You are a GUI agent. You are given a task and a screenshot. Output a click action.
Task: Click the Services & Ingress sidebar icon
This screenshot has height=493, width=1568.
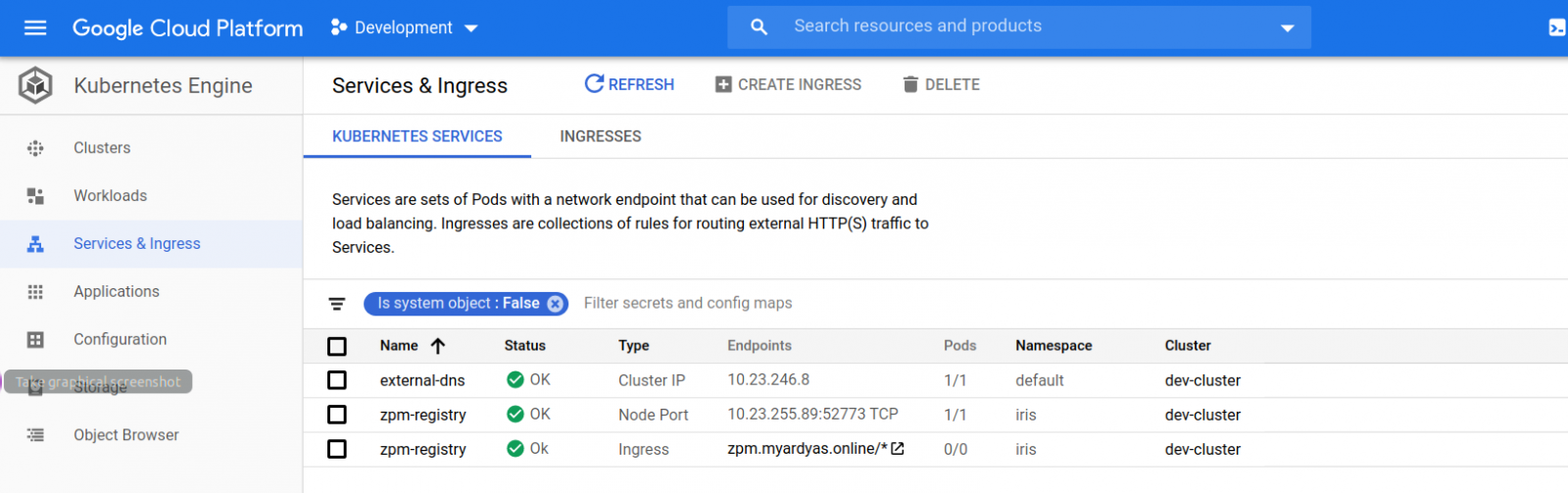(35, 244)
